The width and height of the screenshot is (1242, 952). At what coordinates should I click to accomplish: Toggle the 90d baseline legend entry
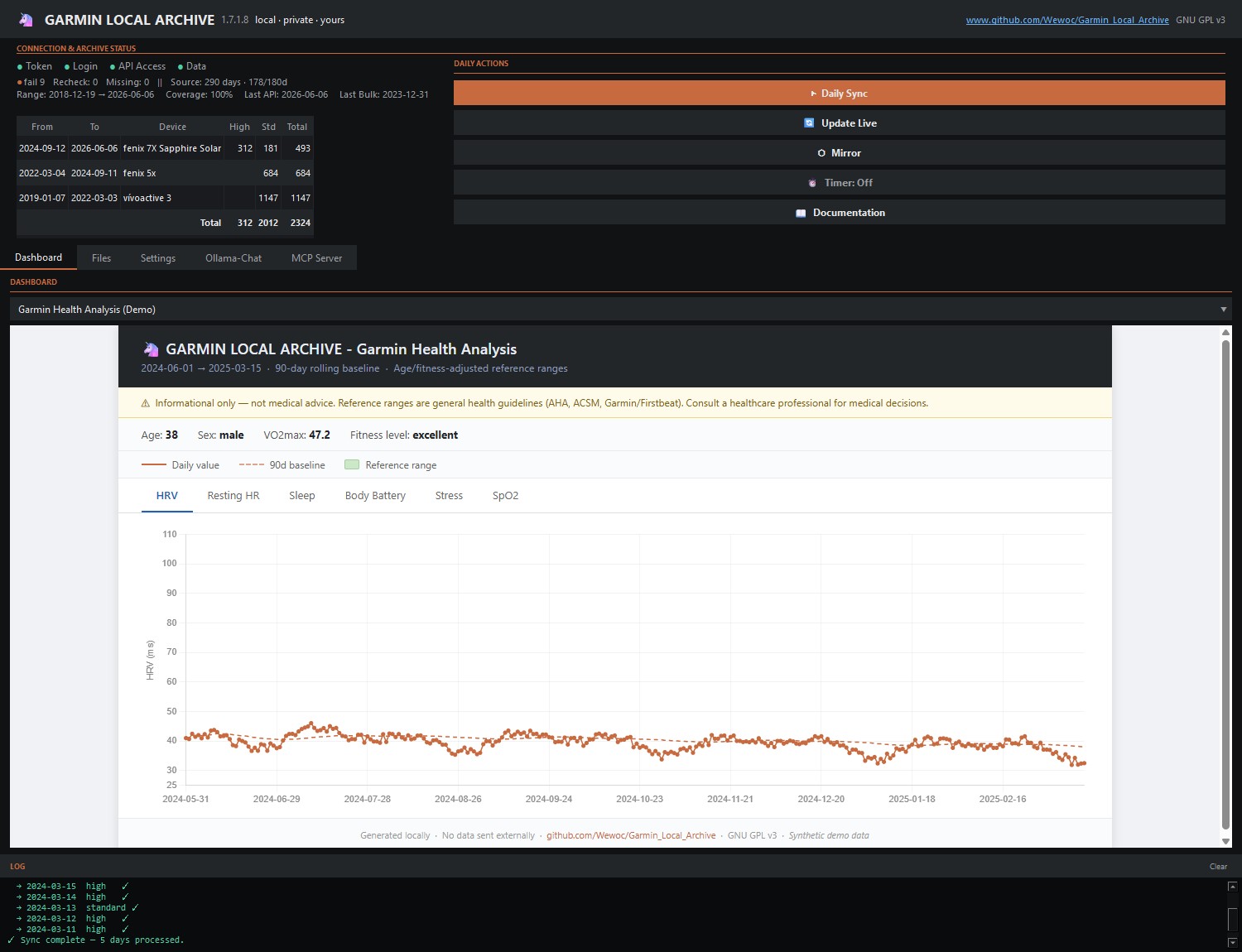coord(282,465)
